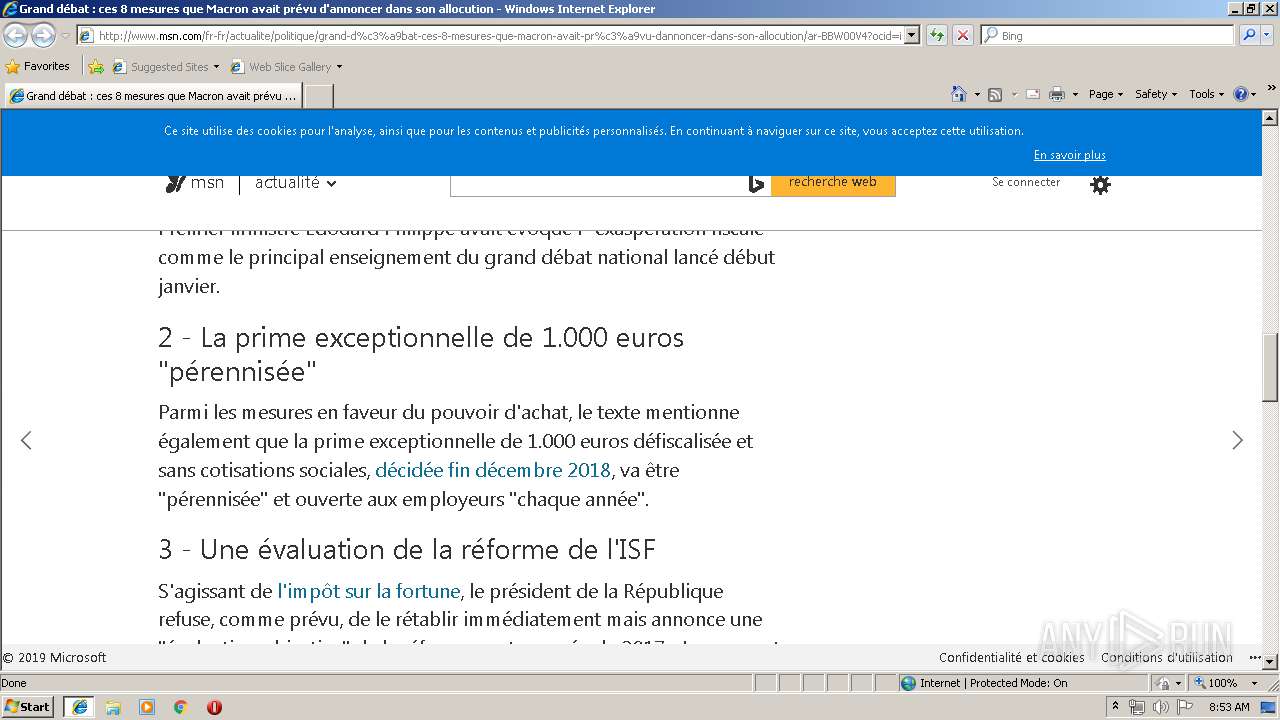Click the Bing logo in the search box
This screenshot has height=720, width=1280.
pos(757,183)
